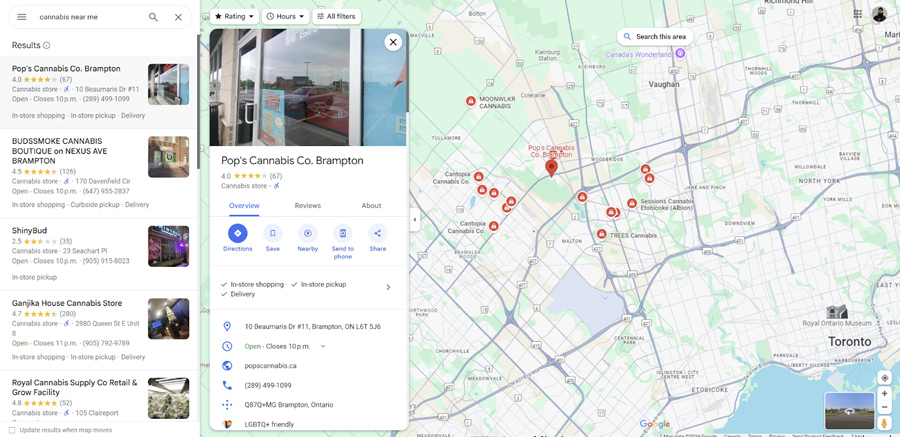Open the storefront photo in details
Viewport: 900px width, 437px height.
[x=309, y=87]
